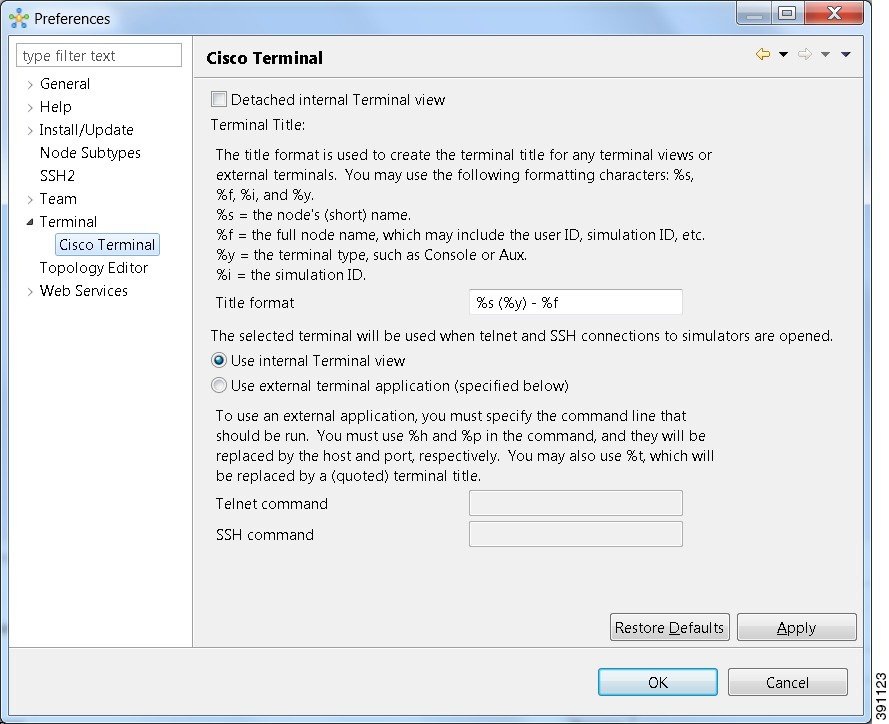Select Use internal Terminal view
This screenshot has height=724, width=889.
(x=218, y=361)
